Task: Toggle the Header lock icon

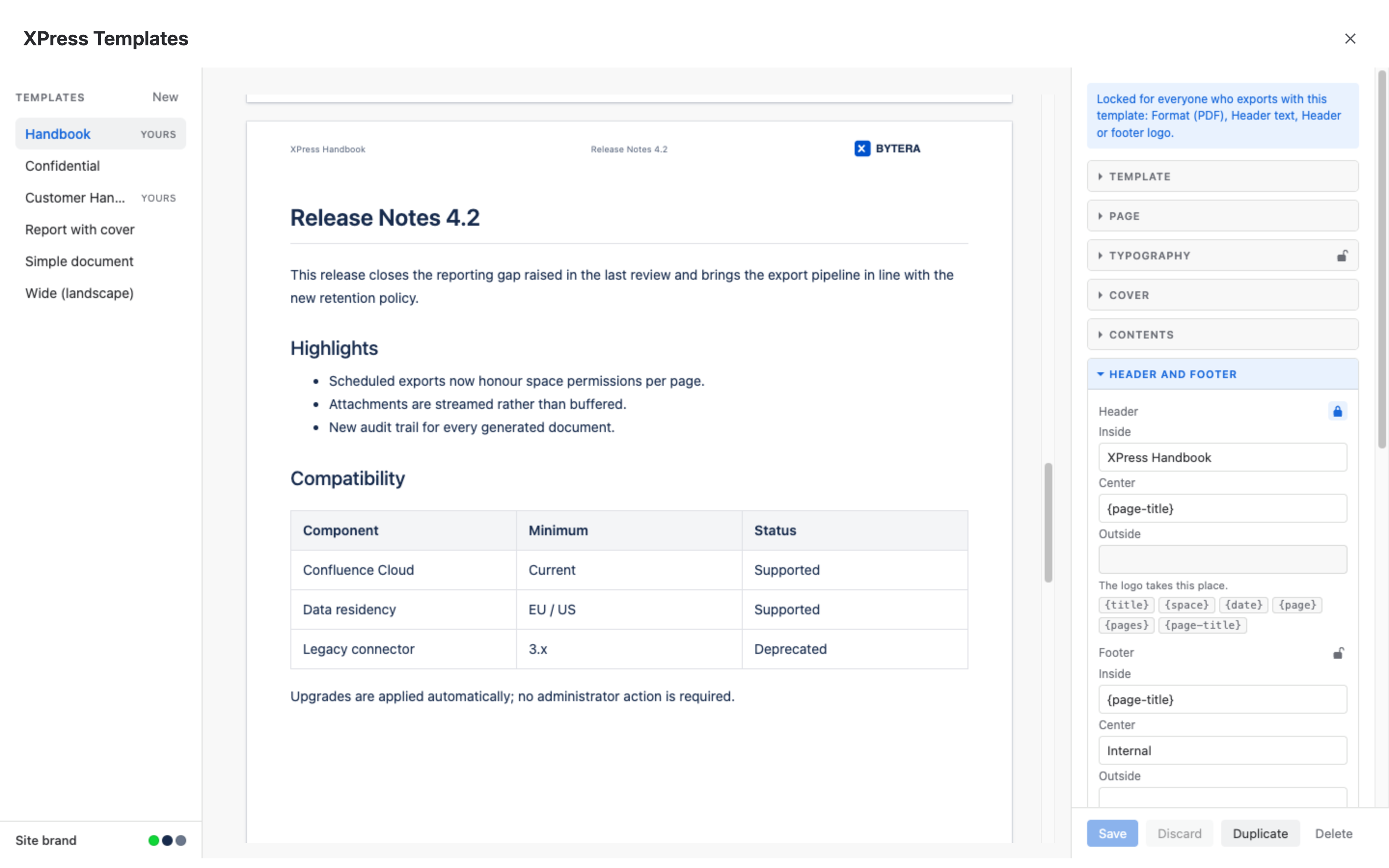Action: tap(1337, 411)
